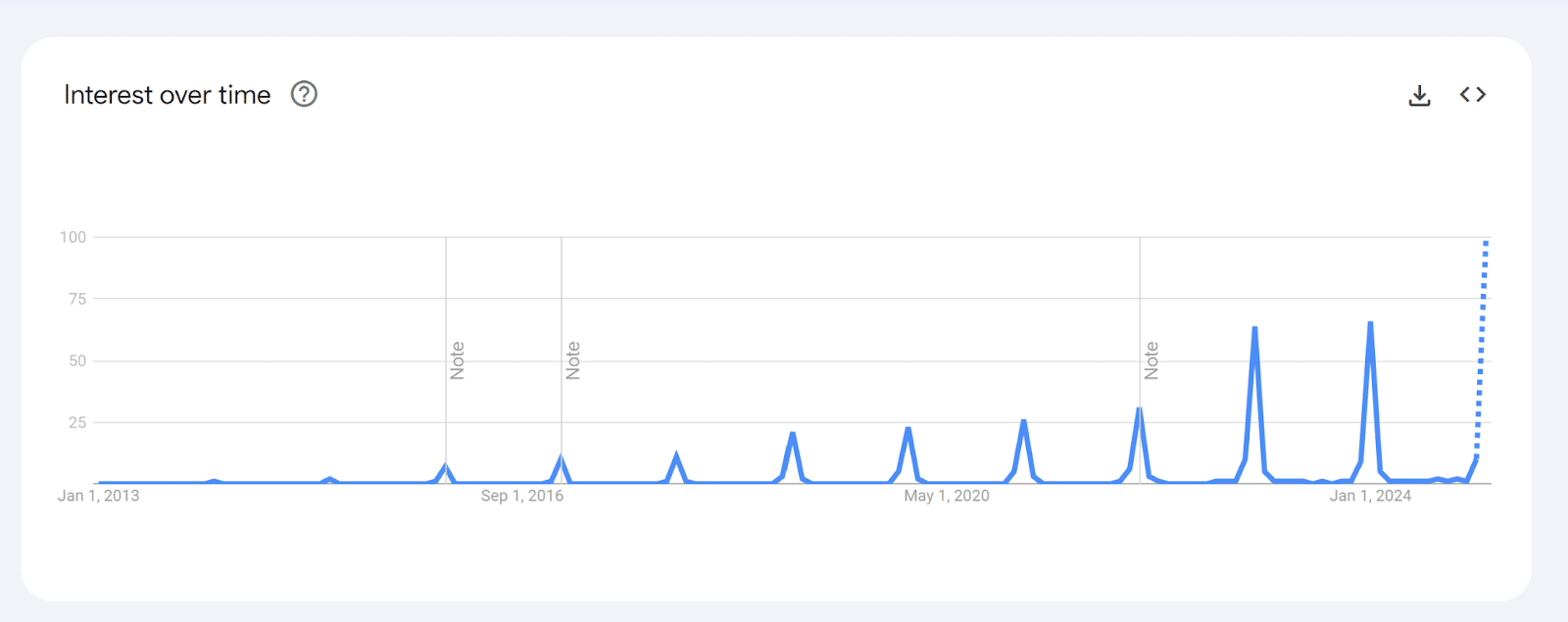Select the Sep 1, 2016 axis label
This screenshot has height=622, width=1568.
[x=522, y=496]
